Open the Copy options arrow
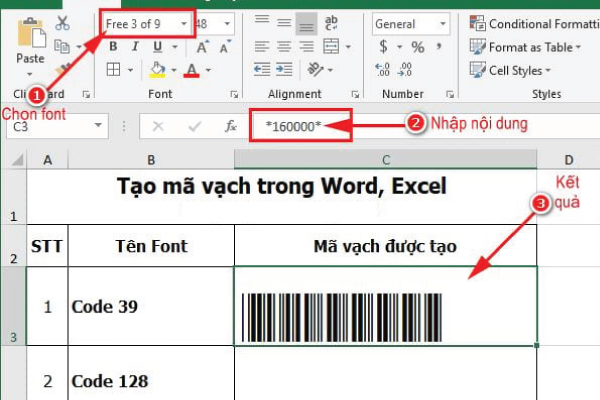600x400 pixels. [x=79, y=47]
